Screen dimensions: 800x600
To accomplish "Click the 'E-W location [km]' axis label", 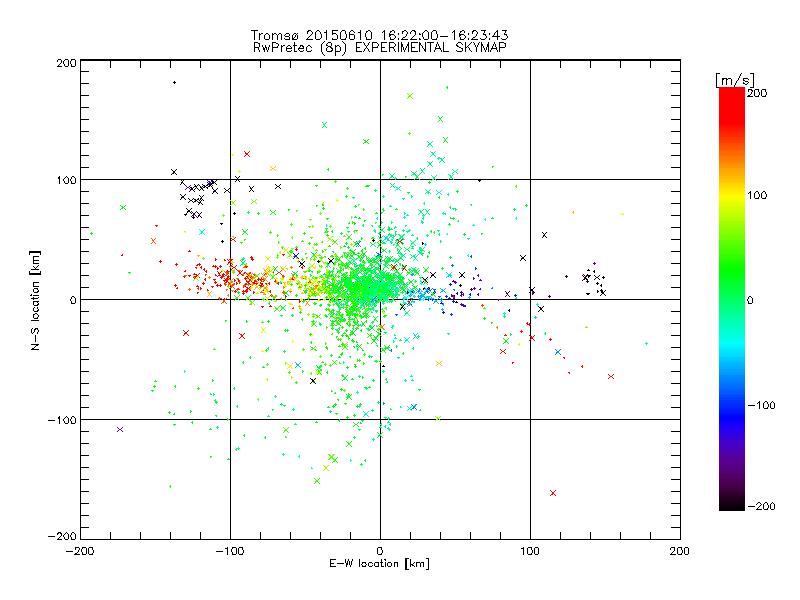I will pyautogui.click(x=379, y=564).
